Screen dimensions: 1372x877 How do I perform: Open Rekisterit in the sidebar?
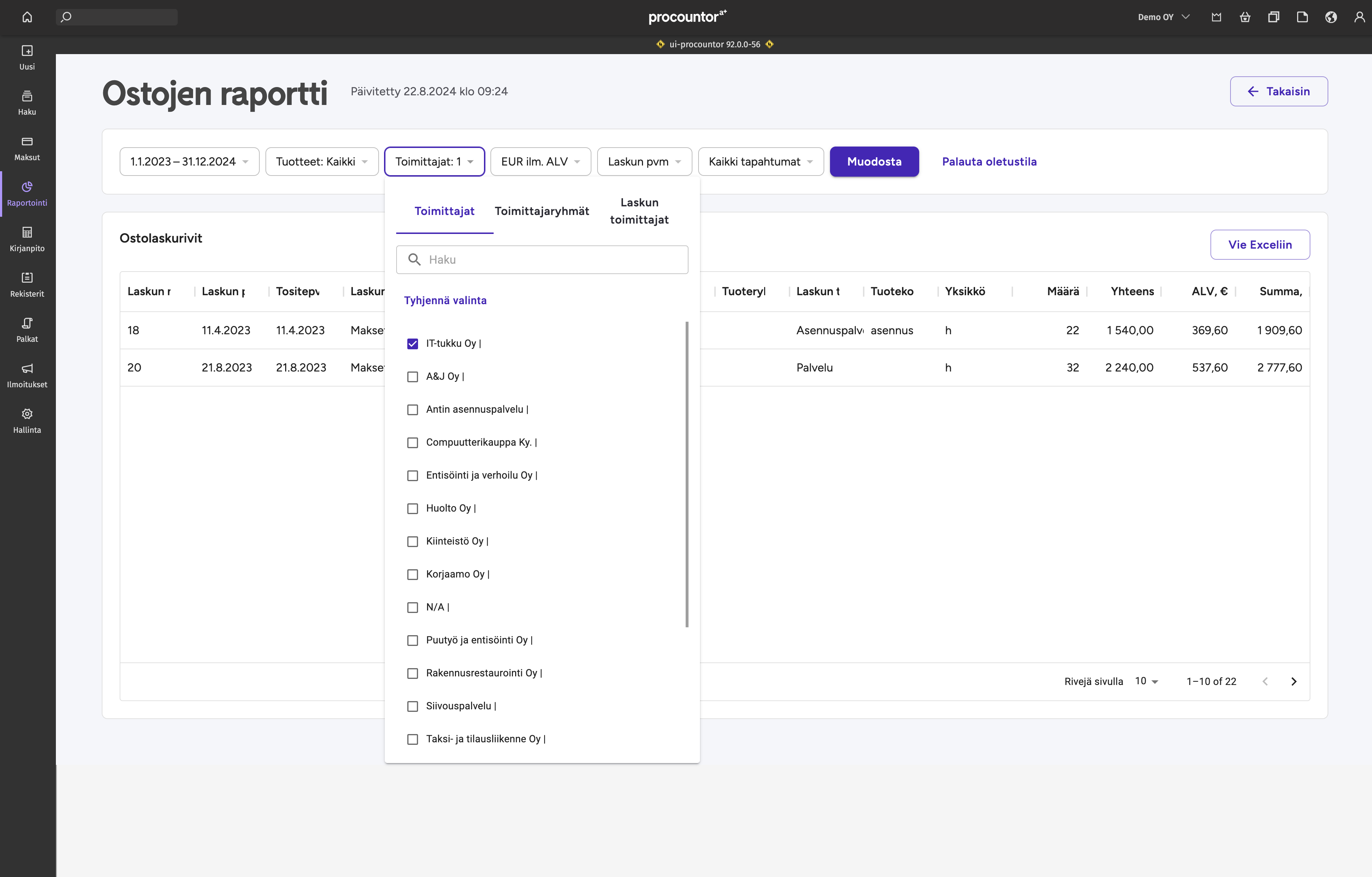click(x=27, y=285)
